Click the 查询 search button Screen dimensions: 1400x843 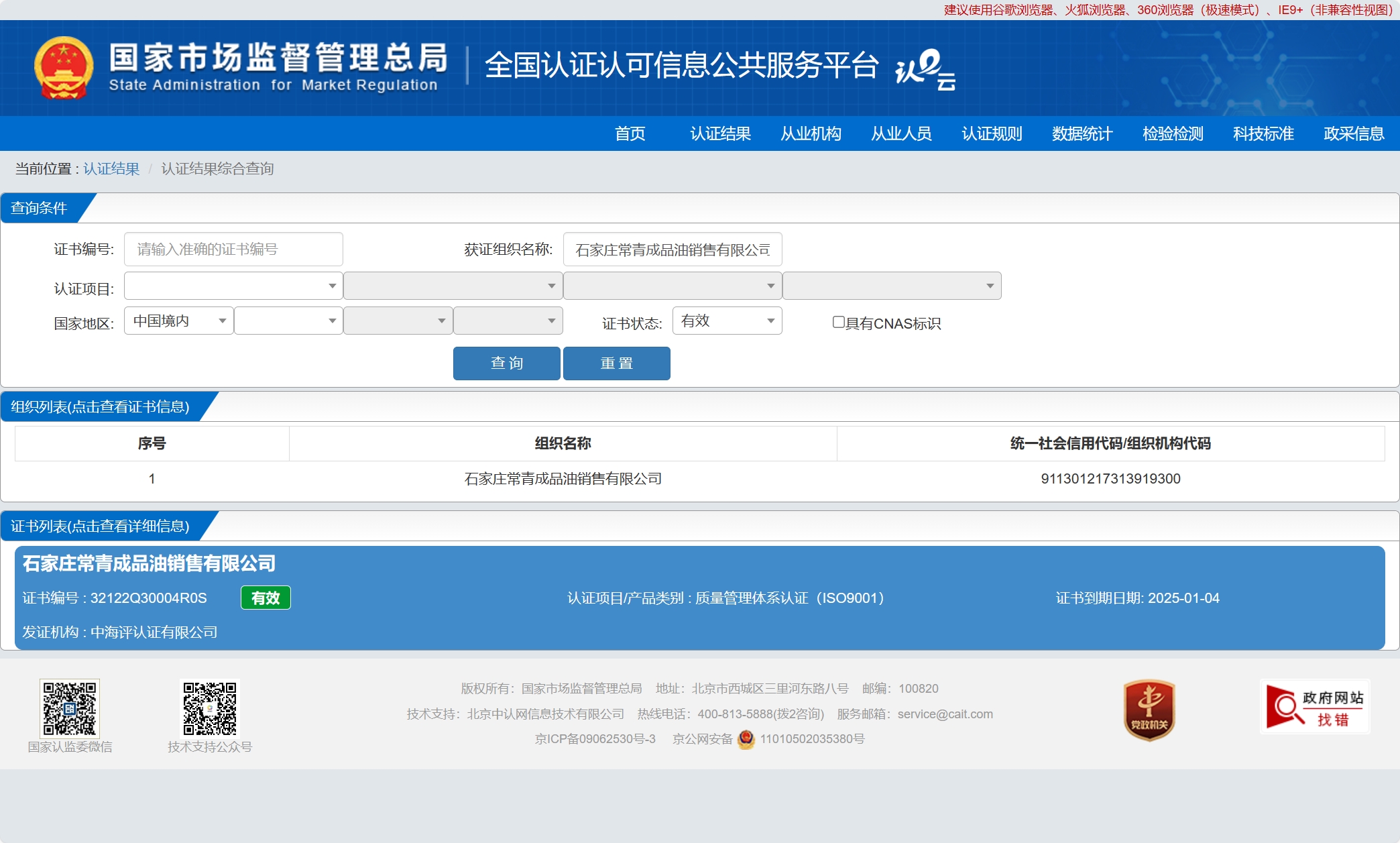[x=507, y=363]
